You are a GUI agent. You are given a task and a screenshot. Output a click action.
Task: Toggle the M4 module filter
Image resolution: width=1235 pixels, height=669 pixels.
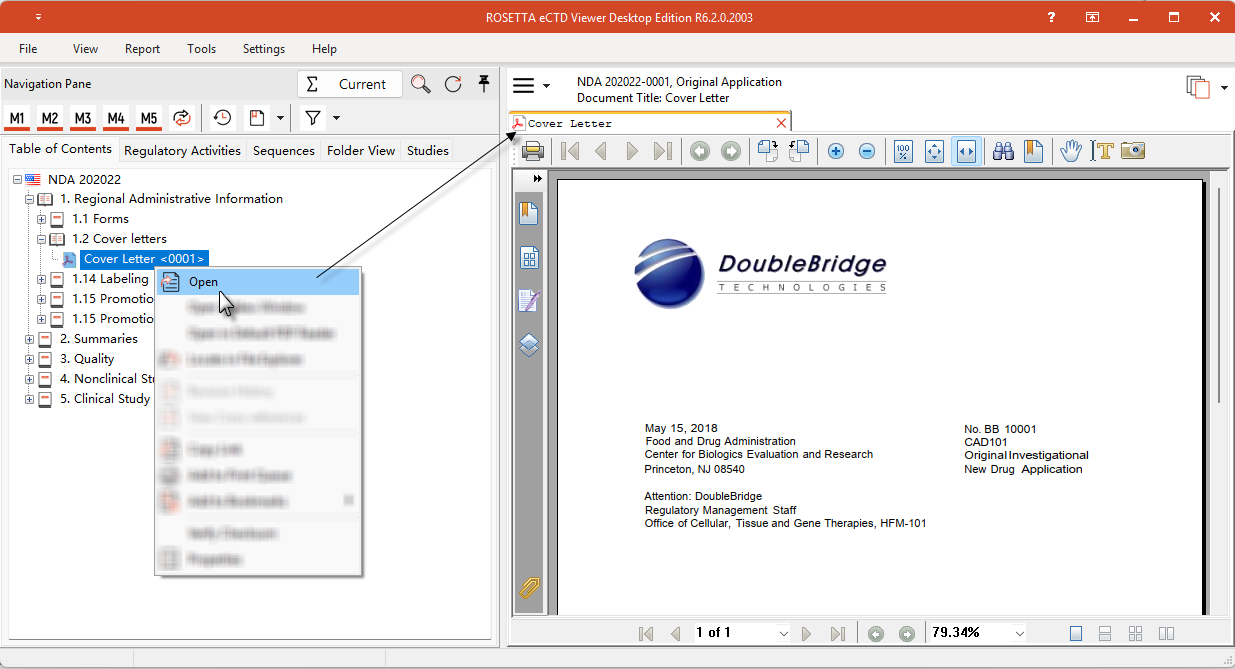pyautogui.click(x=116, y=118)
